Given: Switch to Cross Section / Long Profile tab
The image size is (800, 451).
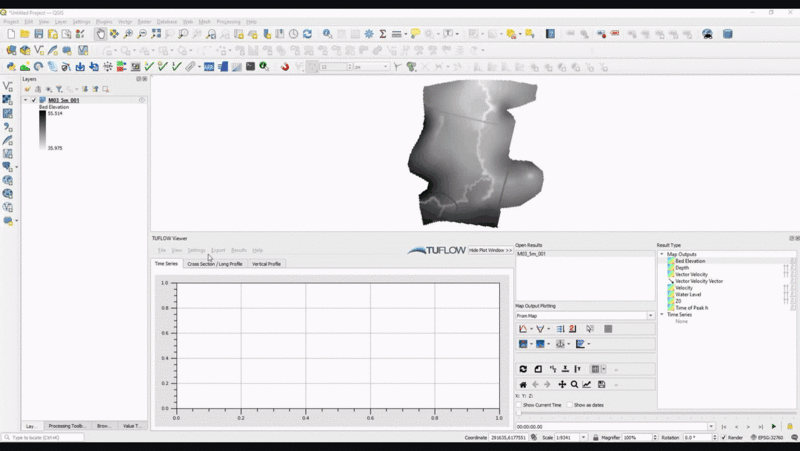Looking at the screenshot, I should click(x=214, y=264).
